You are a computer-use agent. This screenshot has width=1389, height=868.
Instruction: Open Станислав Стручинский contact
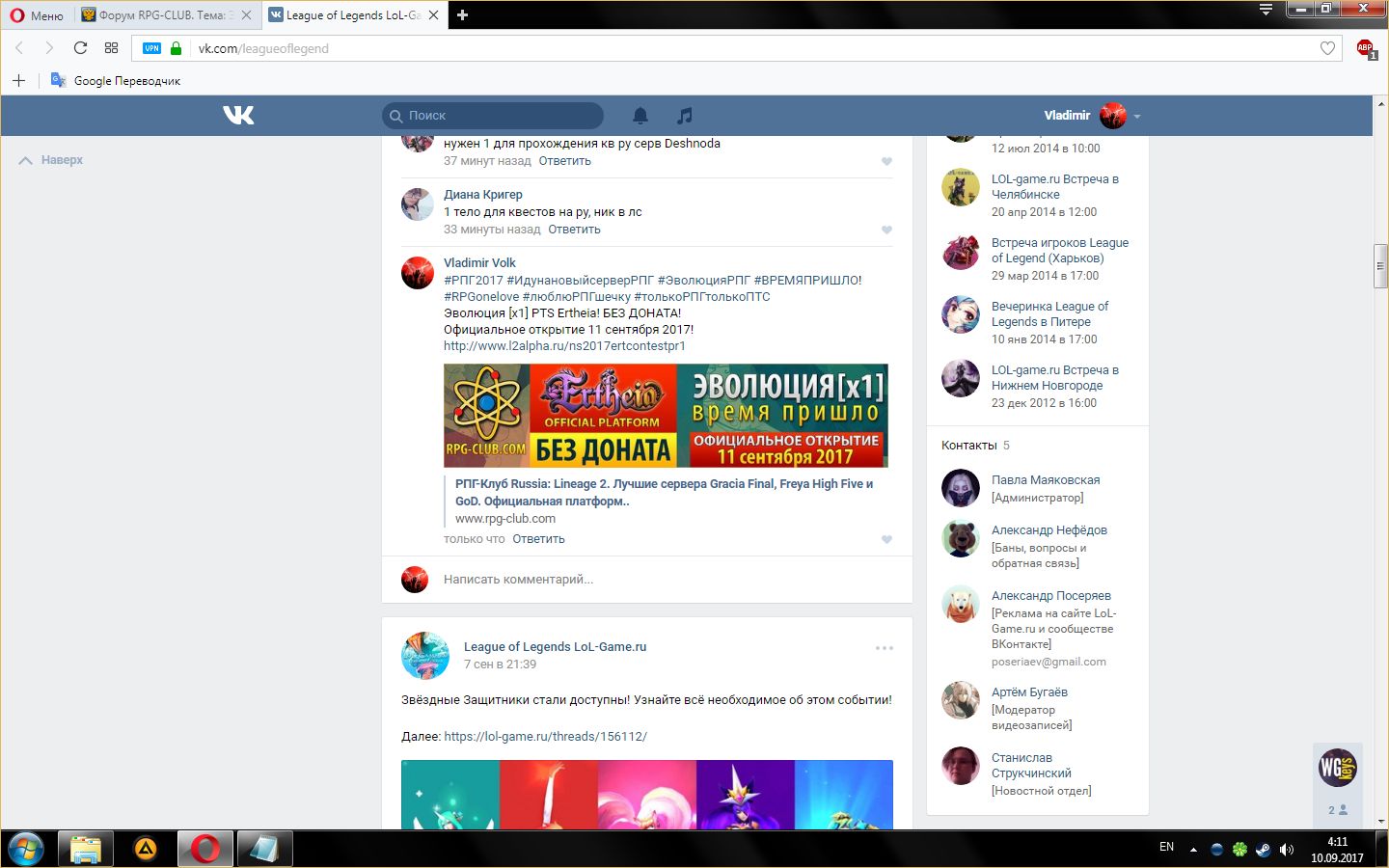1031,765
